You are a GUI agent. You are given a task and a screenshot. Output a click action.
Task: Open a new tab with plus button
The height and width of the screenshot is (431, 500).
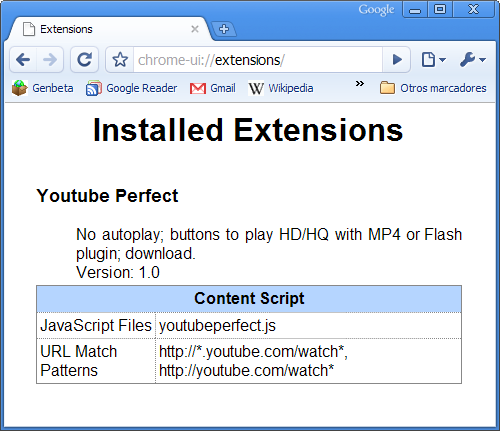pyautogui.click(x=224, y=29)
